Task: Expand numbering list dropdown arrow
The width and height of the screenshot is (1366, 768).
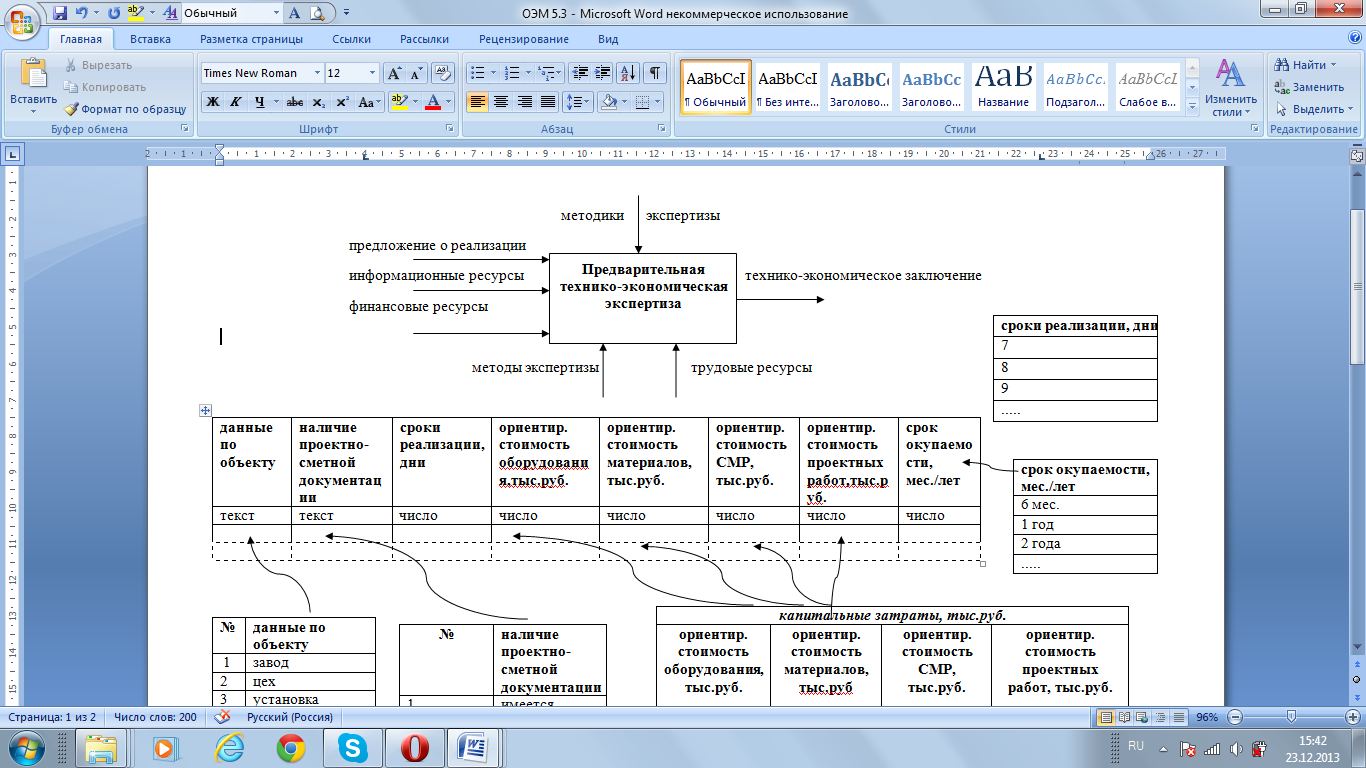Action: coord(528,73)
